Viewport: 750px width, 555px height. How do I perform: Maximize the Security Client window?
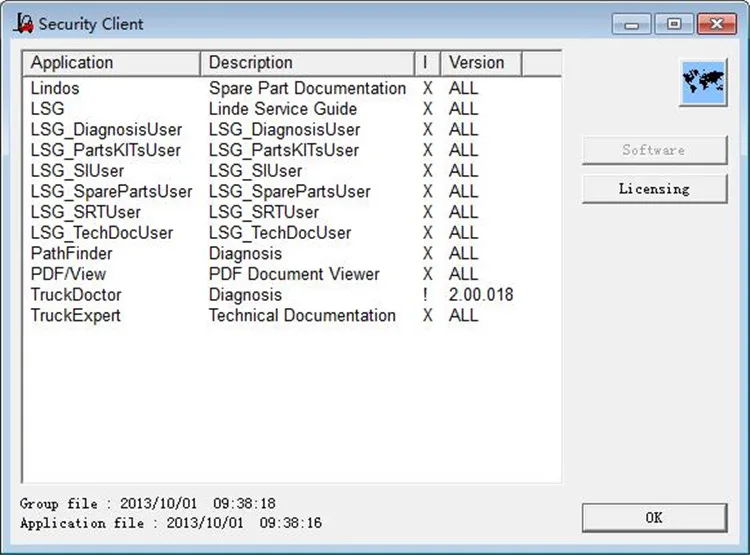674,23
